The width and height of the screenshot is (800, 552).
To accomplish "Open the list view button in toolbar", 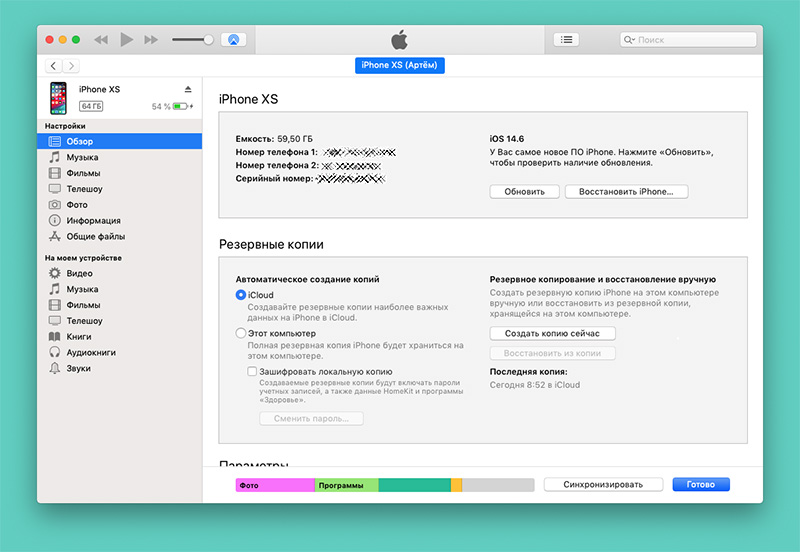I will tap(566, 40).
